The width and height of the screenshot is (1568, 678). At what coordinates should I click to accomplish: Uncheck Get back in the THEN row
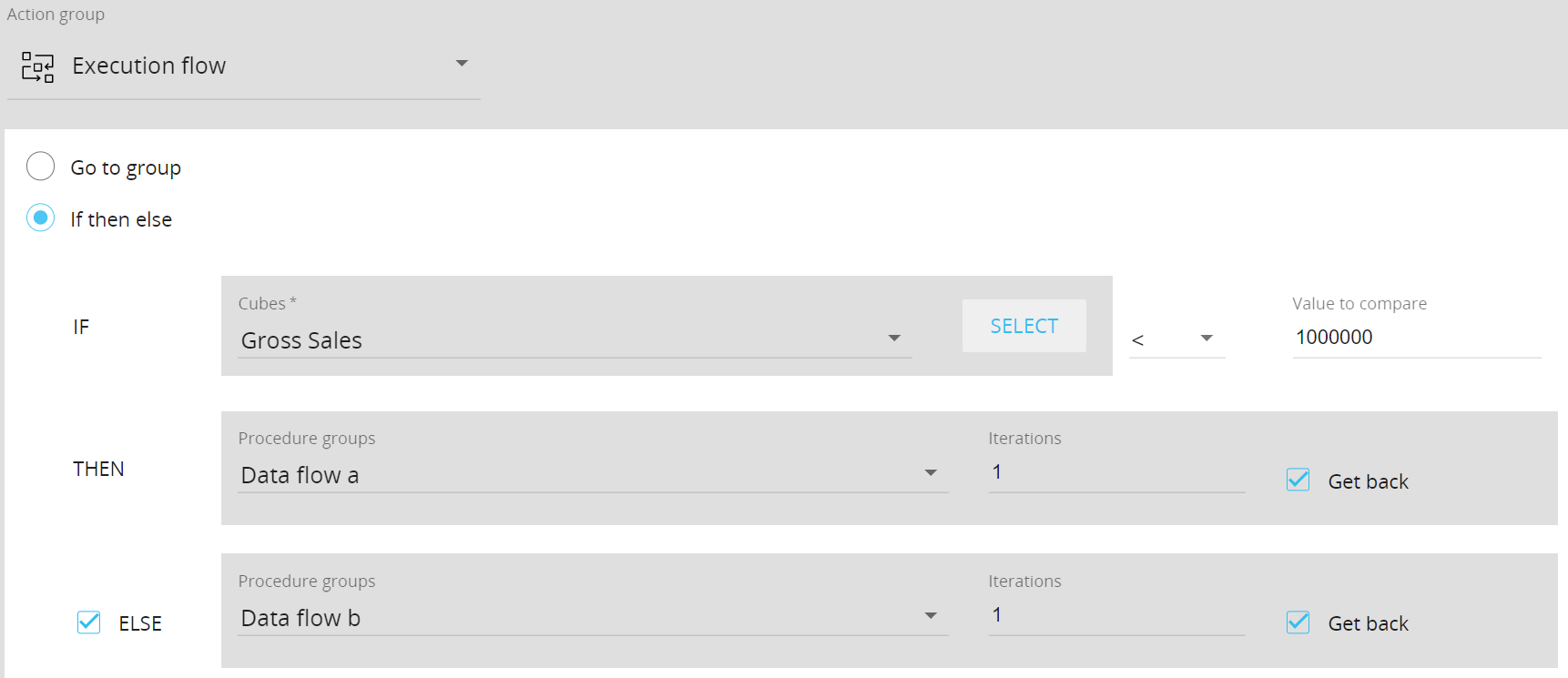(1298, 480)
